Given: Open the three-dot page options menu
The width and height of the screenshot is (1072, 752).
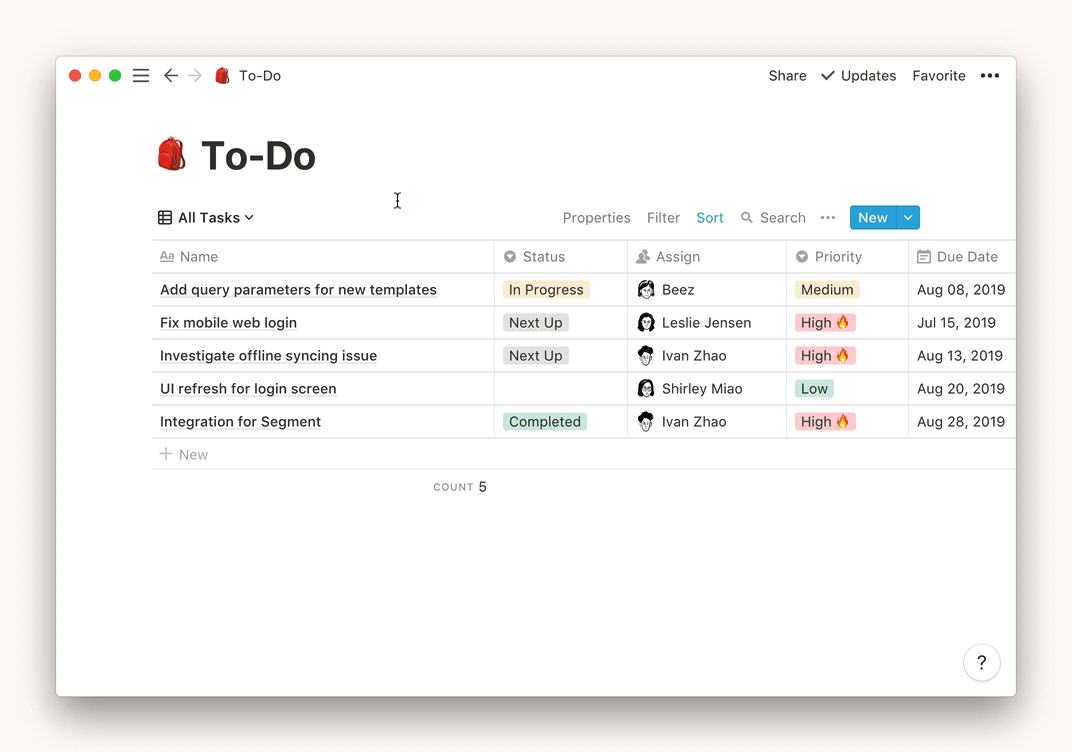Looking at the screenshot, I should (x=990, y=76).
